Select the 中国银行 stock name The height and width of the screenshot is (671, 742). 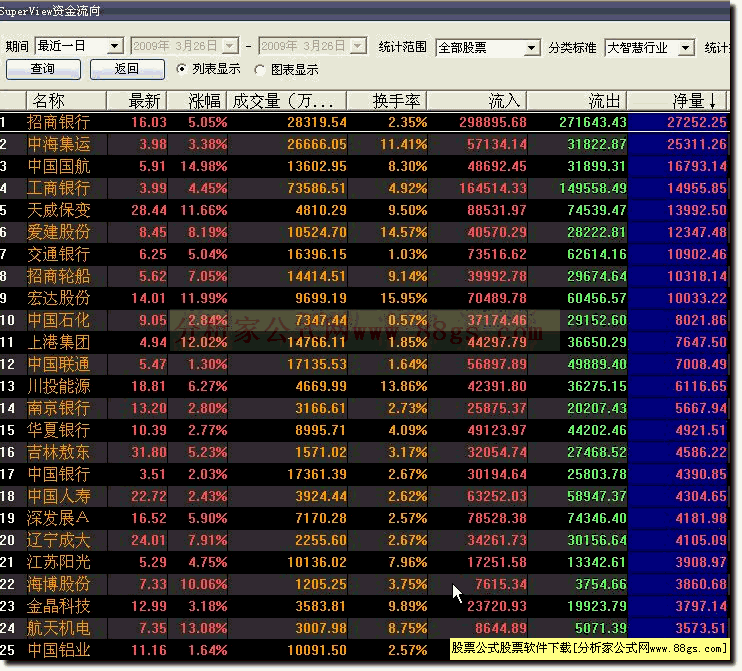[59, 474]
